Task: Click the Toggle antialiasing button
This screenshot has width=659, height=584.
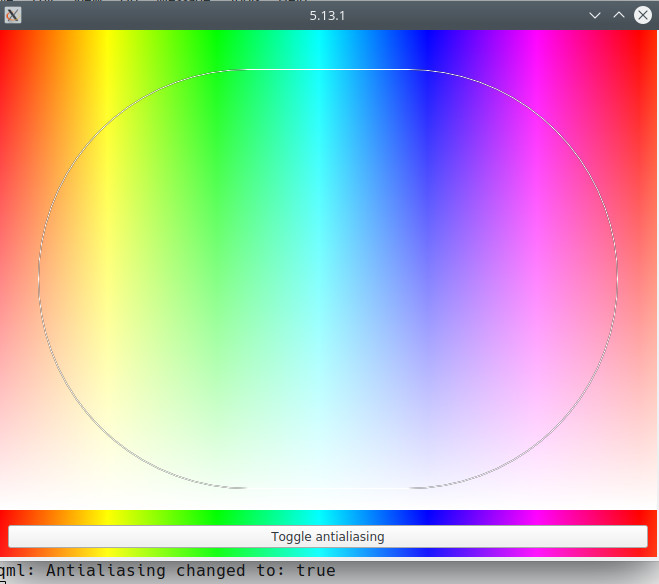Action: [x=328, y=537]
